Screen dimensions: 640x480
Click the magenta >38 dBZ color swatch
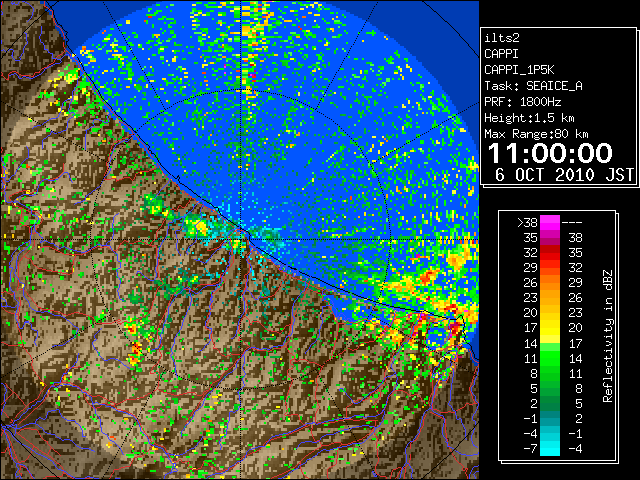(x=550, y=222)
